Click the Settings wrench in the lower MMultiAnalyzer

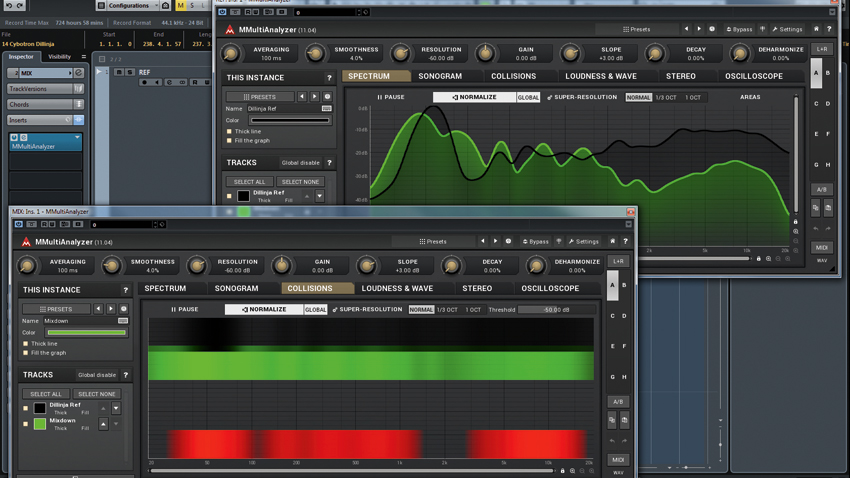(583, 242)
